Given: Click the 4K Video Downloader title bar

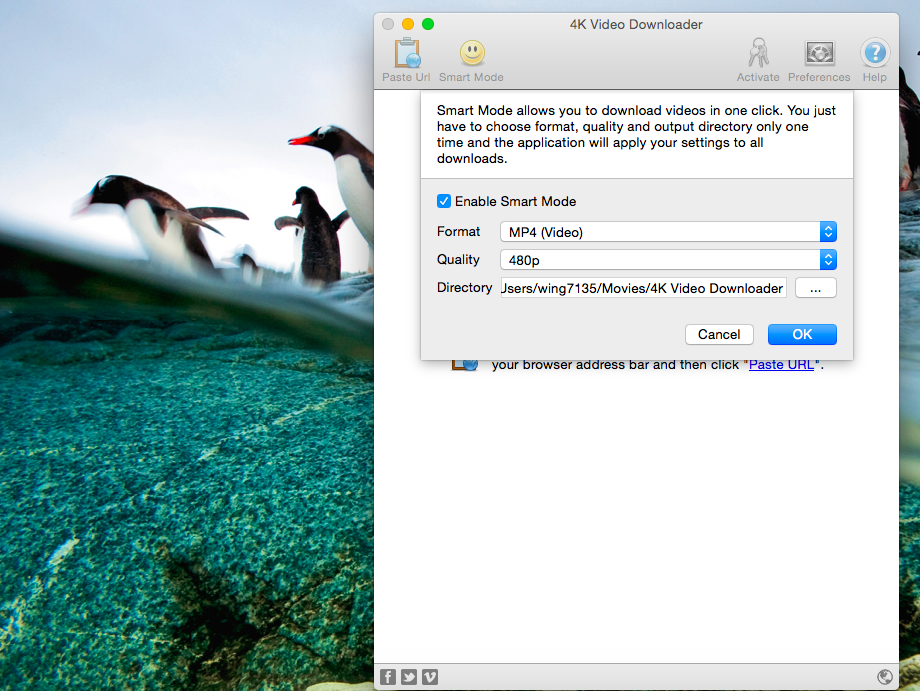Looking at the screenshot, I should point(635,23).
